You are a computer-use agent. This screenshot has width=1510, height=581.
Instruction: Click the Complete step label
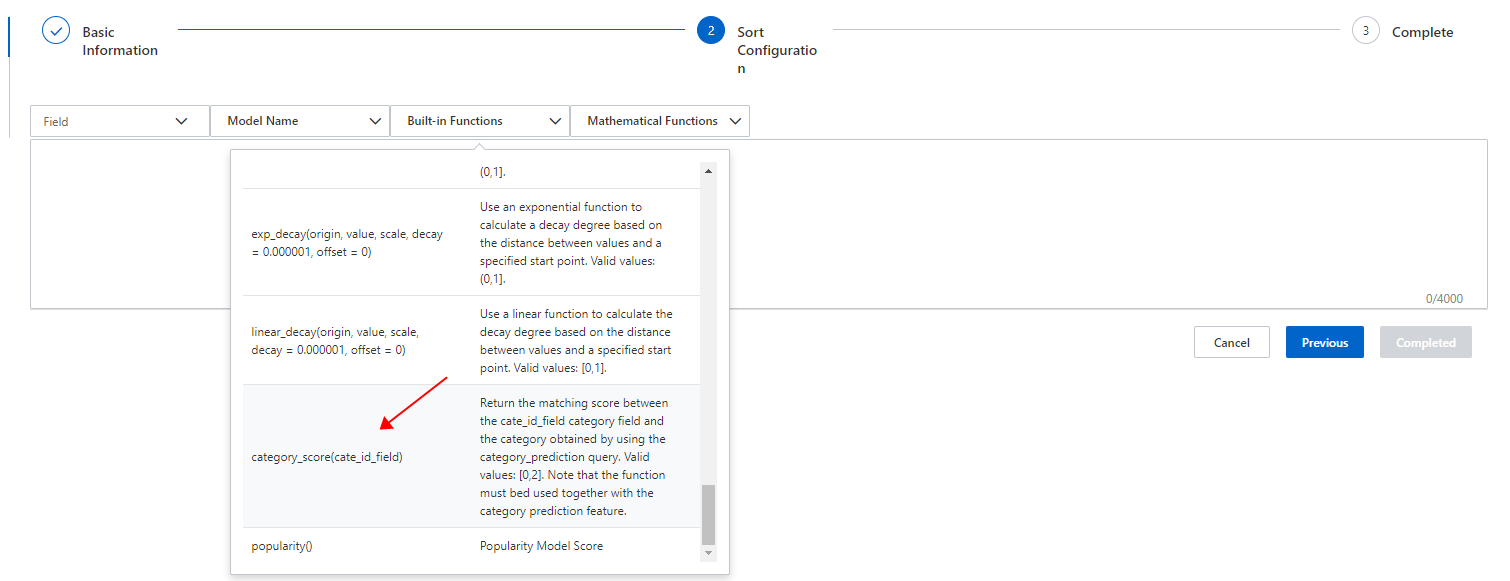[x=1422, y=32]
